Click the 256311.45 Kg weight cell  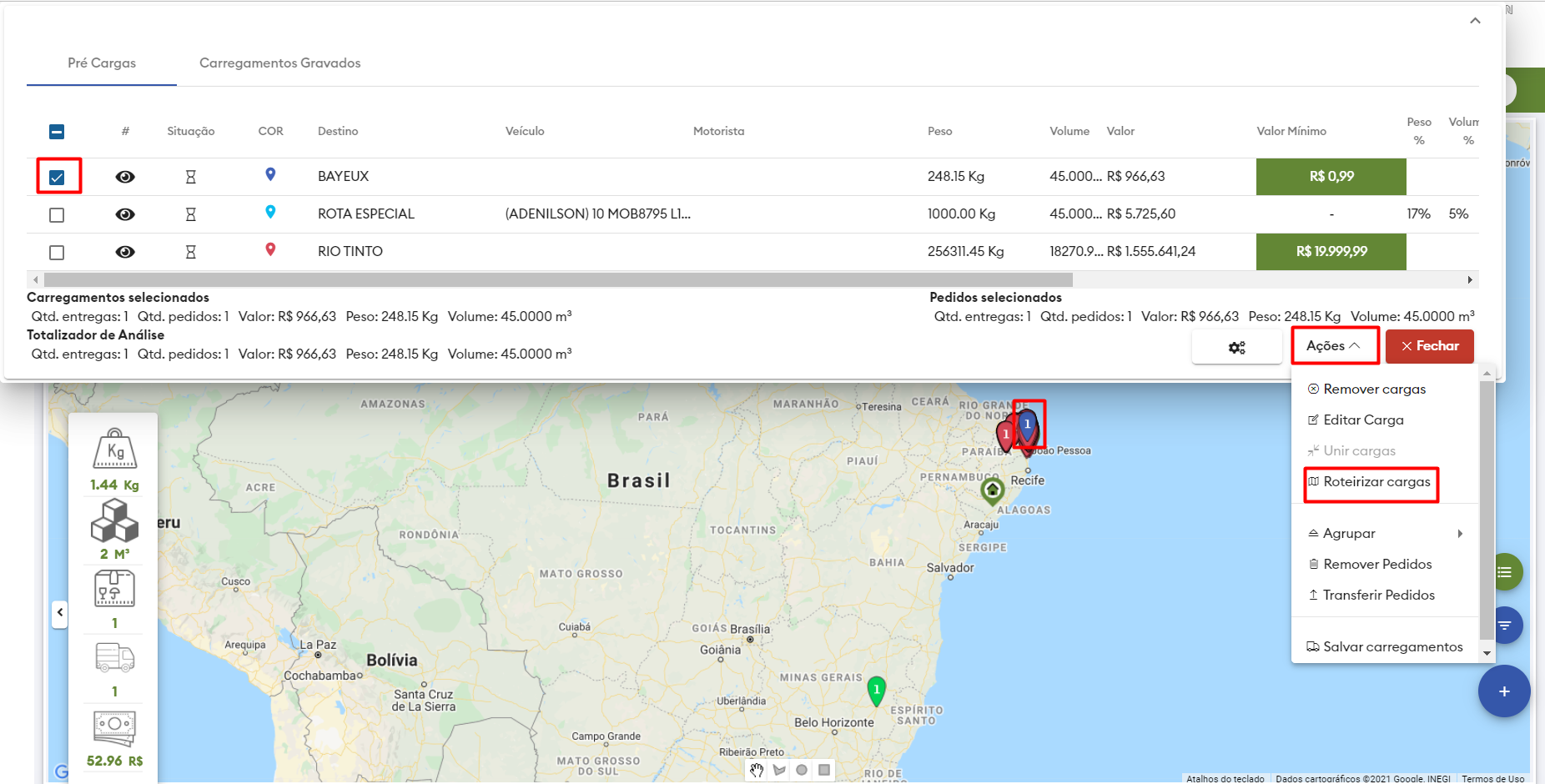click(x=966, y=252)
